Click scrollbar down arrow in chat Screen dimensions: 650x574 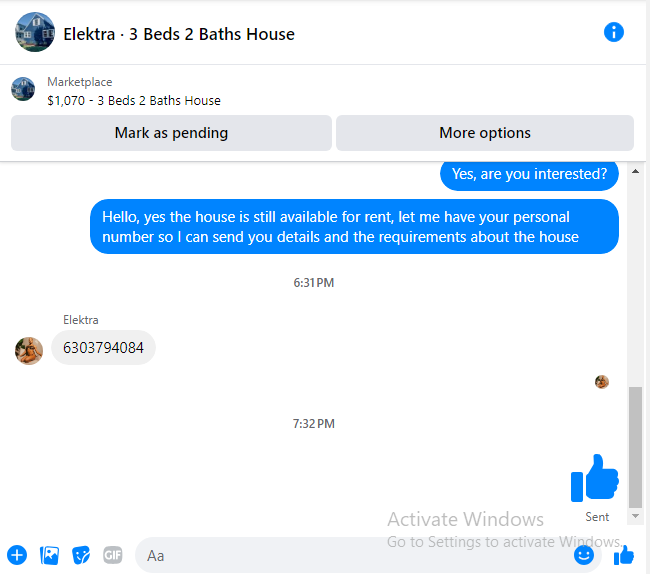click(x=635, y=516)
